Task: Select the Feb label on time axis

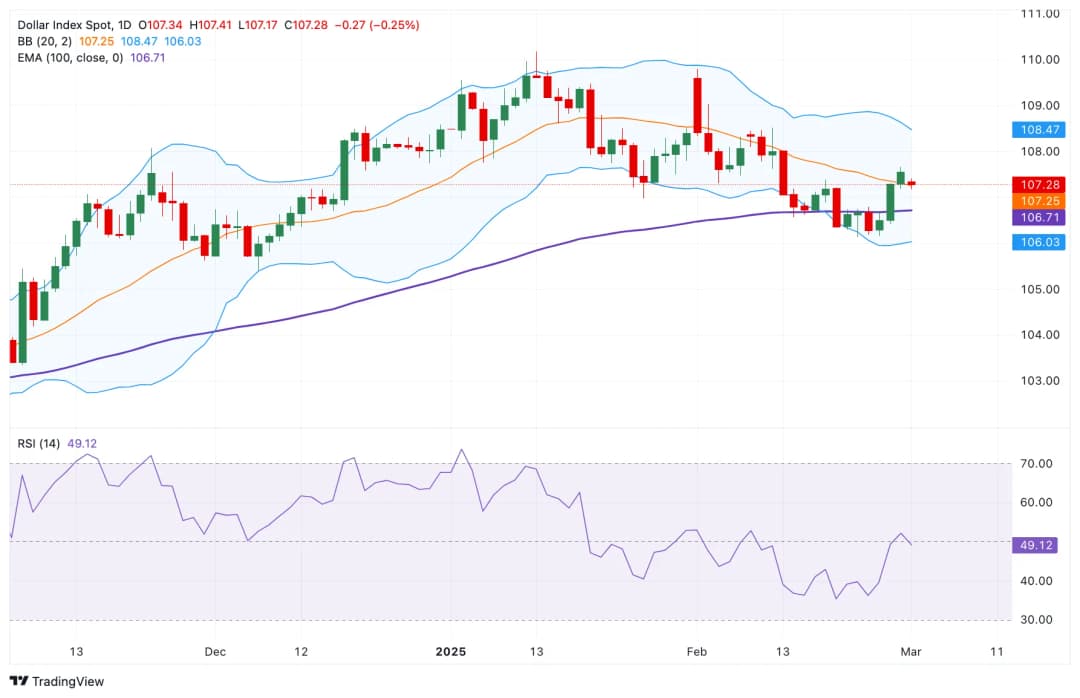Action: click(x=696, y=651)
